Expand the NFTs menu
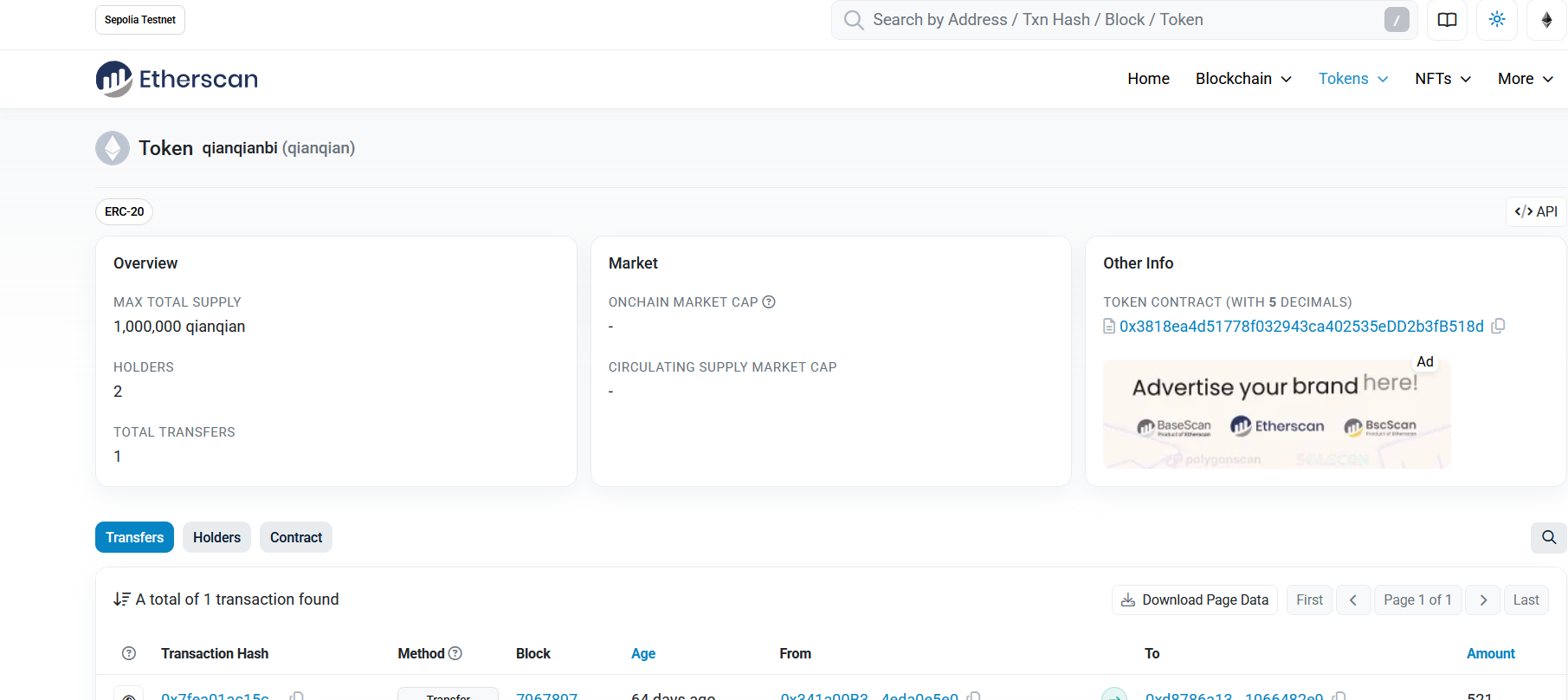Image resolution: width=1568 pixels, height=700 pixels. [x=1443, y=79]
